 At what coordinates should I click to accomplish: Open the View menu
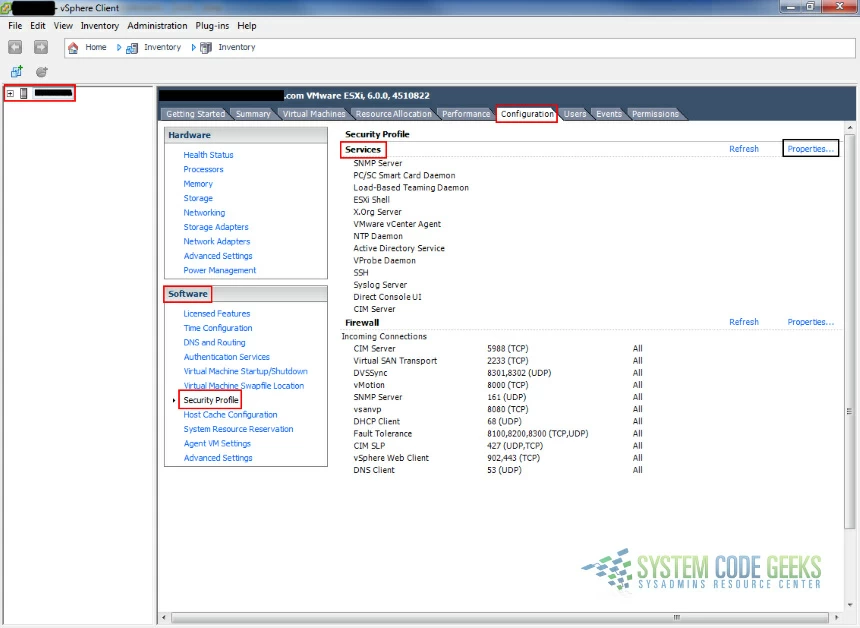click(63, 26)
